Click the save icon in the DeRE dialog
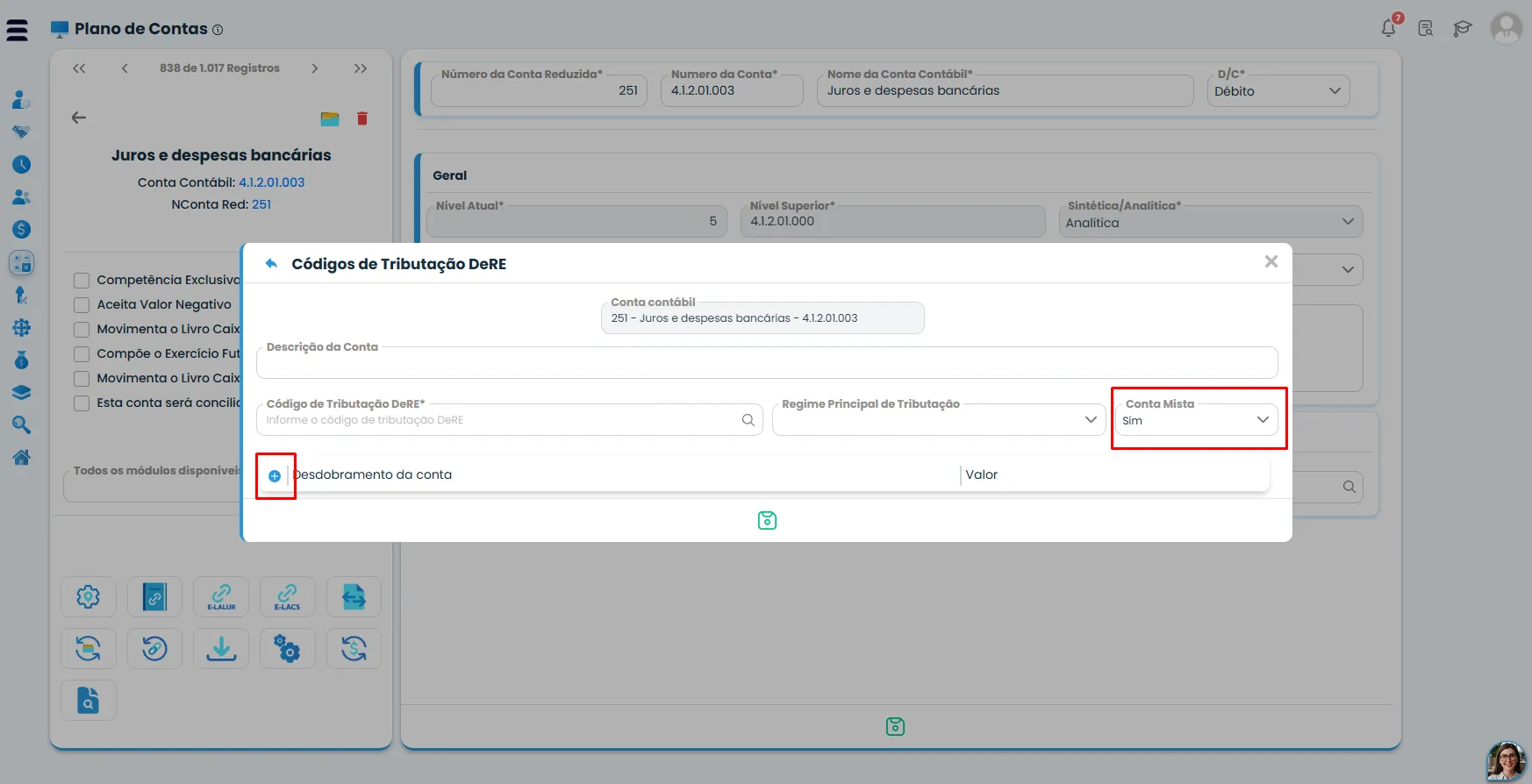The width and height of the screenshot is (1532, 784). pos(767,520)
